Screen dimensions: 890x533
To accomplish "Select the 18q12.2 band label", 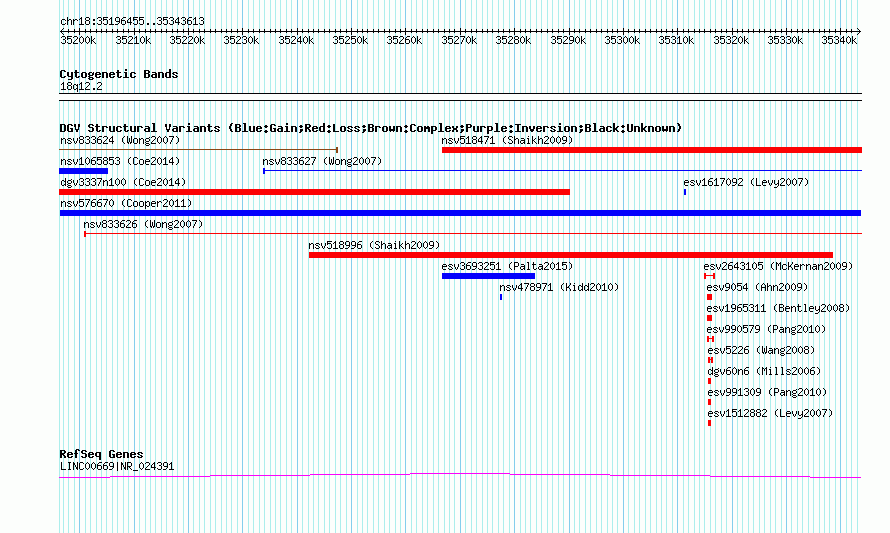I will [81, 86].
